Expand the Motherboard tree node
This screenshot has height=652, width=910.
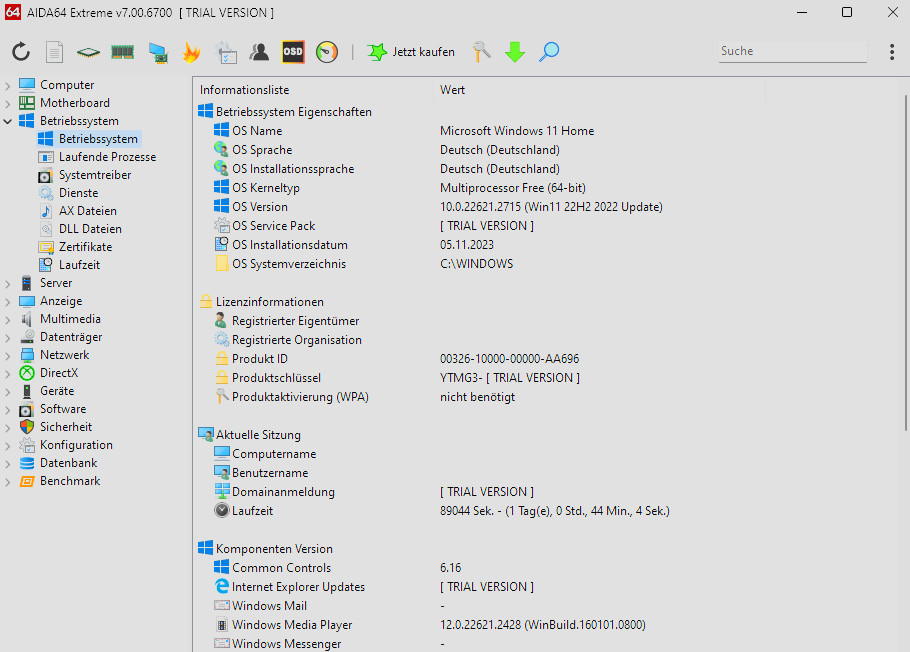point(8,102)
